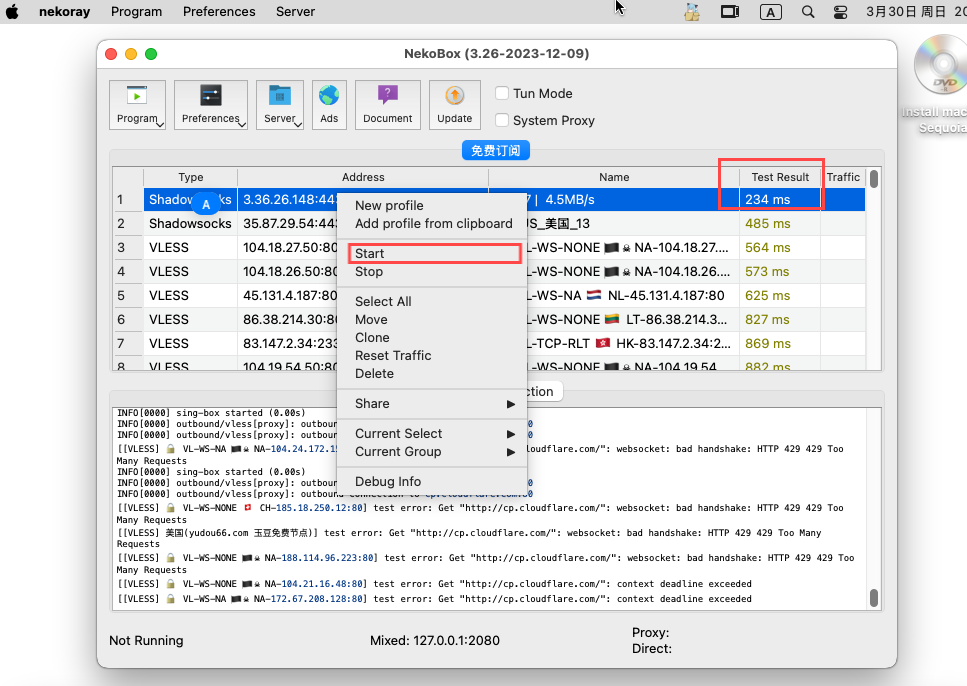Image resolution: width=967 pixels, height=686 pixels.
Task: Click the Update toolbar icon
Action: [455, 104]
